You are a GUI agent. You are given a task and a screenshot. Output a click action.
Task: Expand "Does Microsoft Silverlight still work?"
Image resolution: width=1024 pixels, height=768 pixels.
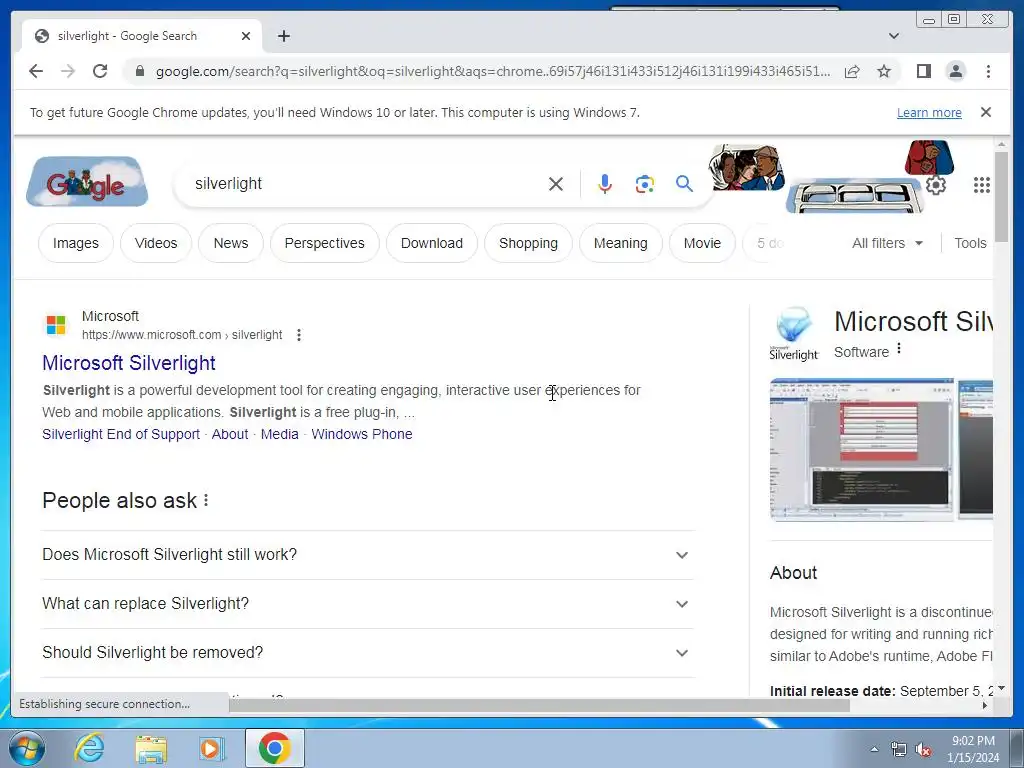point(368,554)
